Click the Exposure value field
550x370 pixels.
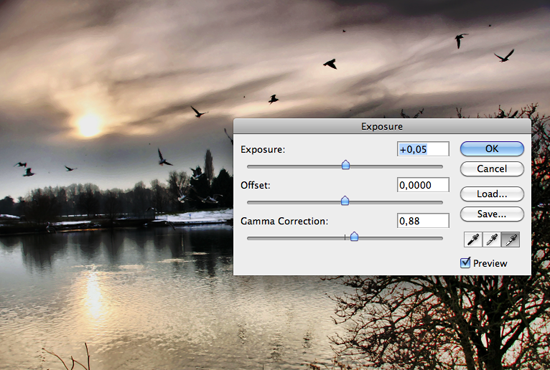pos(423,149)
